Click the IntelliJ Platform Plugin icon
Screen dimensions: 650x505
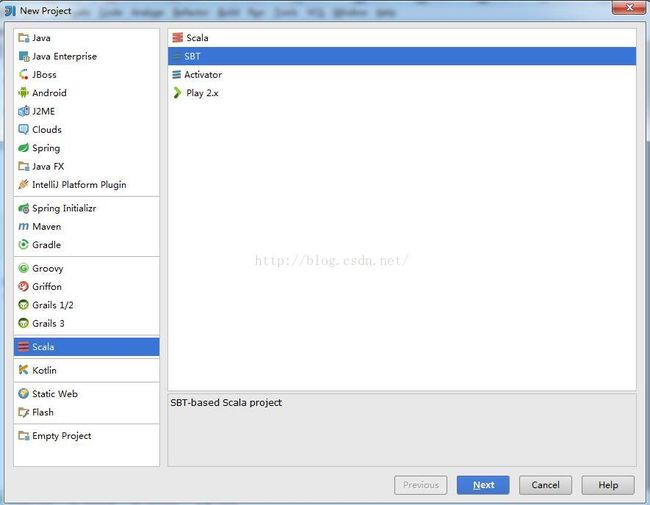click(x=24, y=185)
